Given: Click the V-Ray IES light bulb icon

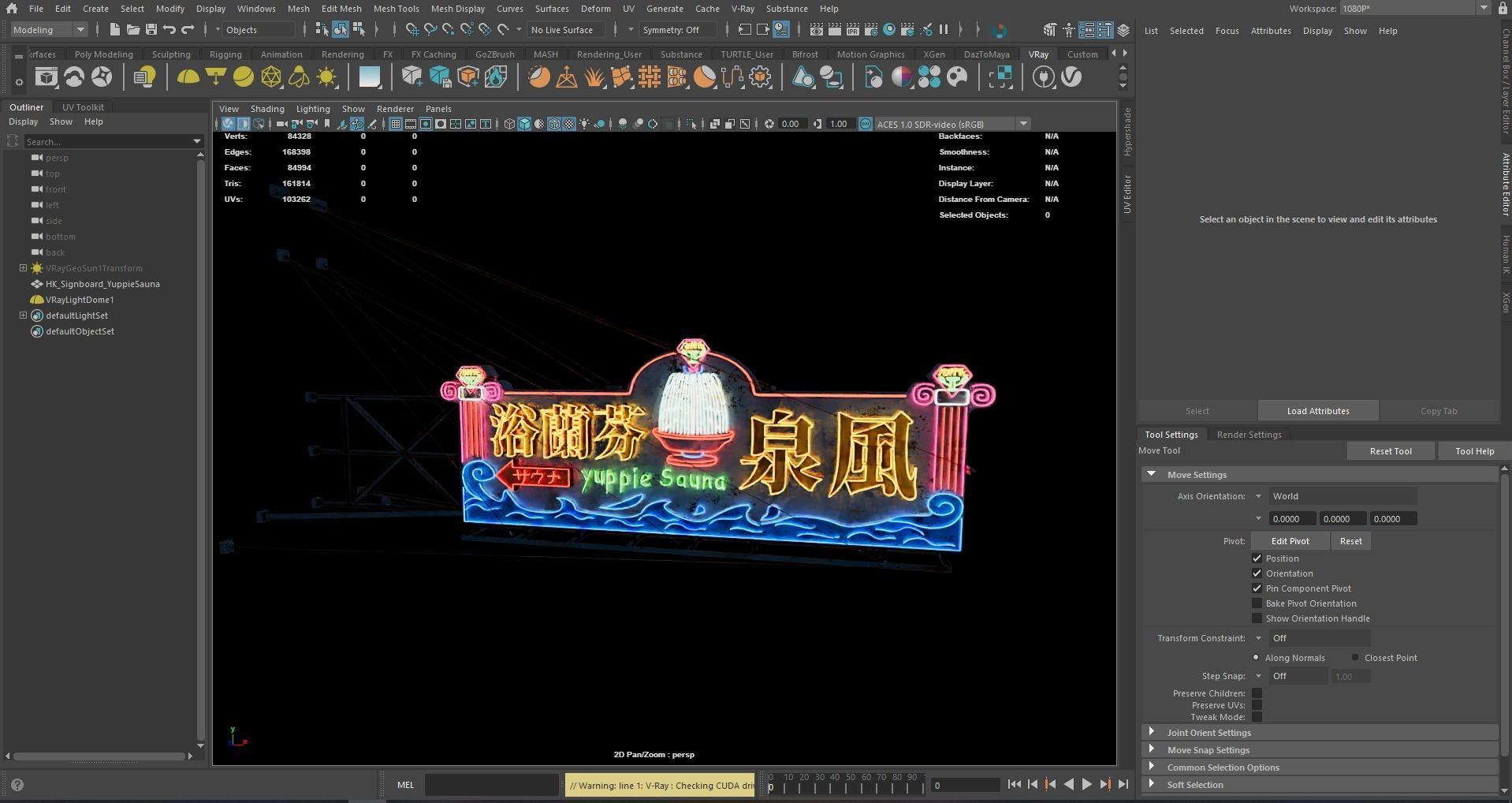Looking at the screenshot, I should 299,77.
